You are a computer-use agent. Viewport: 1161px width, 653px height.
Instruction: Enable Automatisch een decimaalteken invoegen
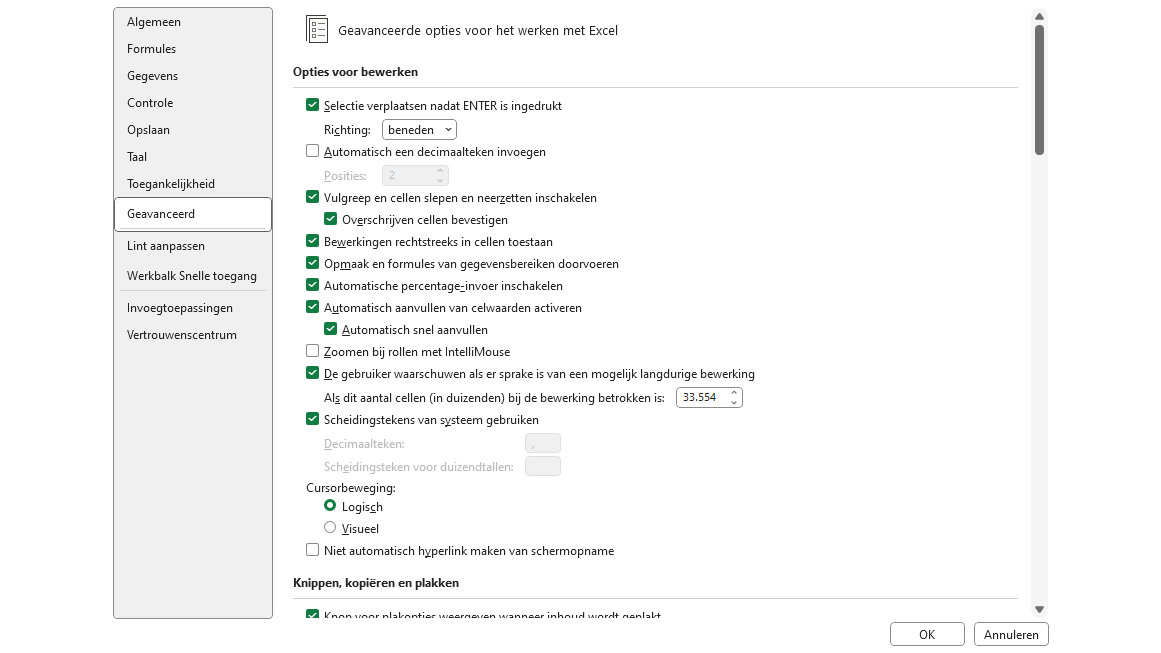click(313, 151)
